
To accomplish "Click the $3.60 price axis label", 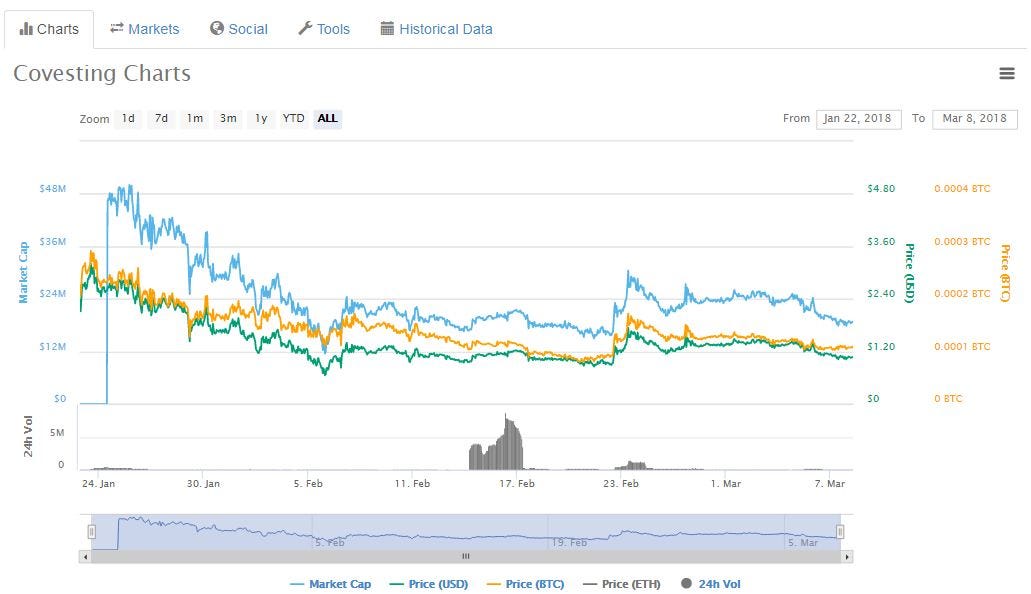I will tap(881, 241).
